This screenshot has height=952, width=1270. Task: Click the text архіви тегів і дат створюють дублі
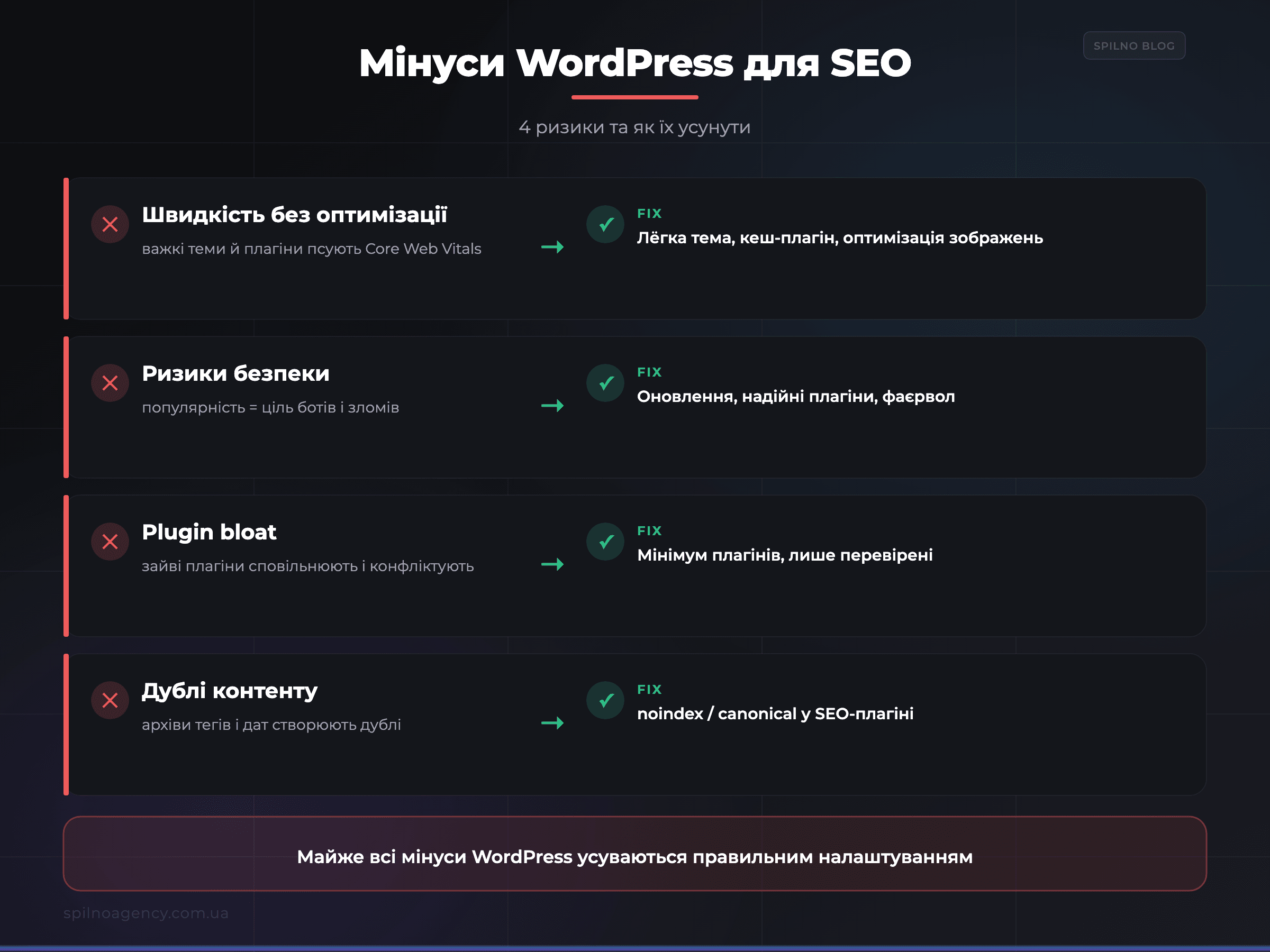point(271,725)
